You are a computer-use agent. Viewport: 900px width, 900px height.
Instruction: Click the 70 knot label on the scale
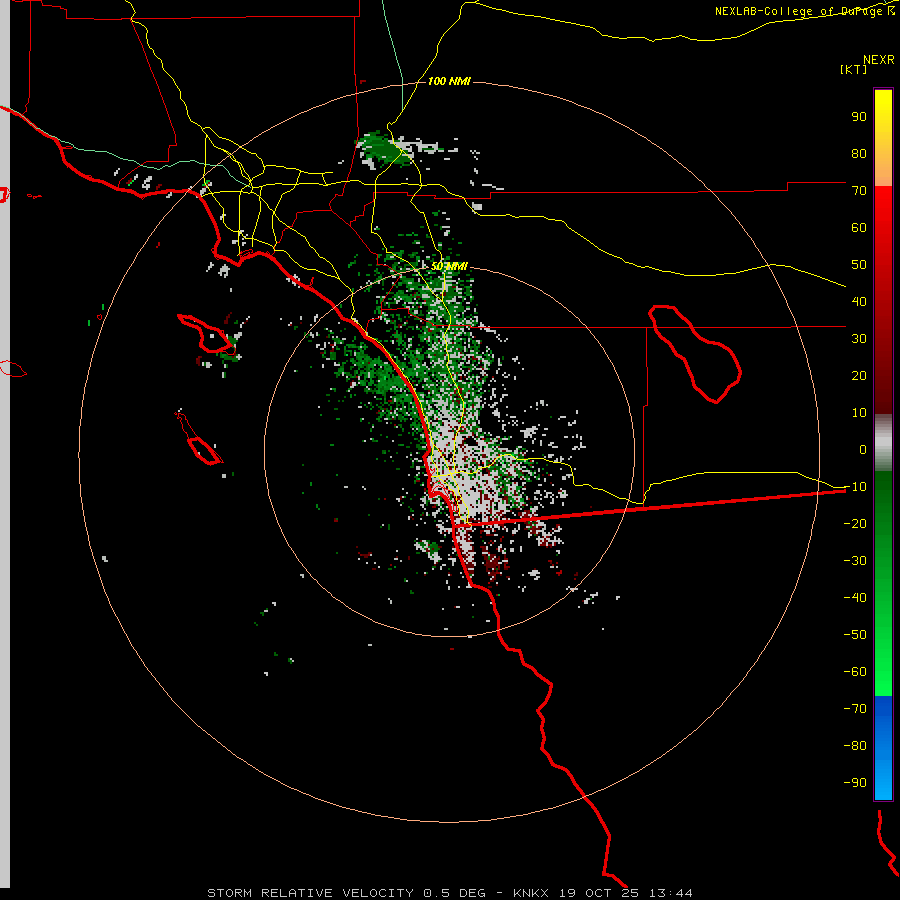tap(859, 191)
